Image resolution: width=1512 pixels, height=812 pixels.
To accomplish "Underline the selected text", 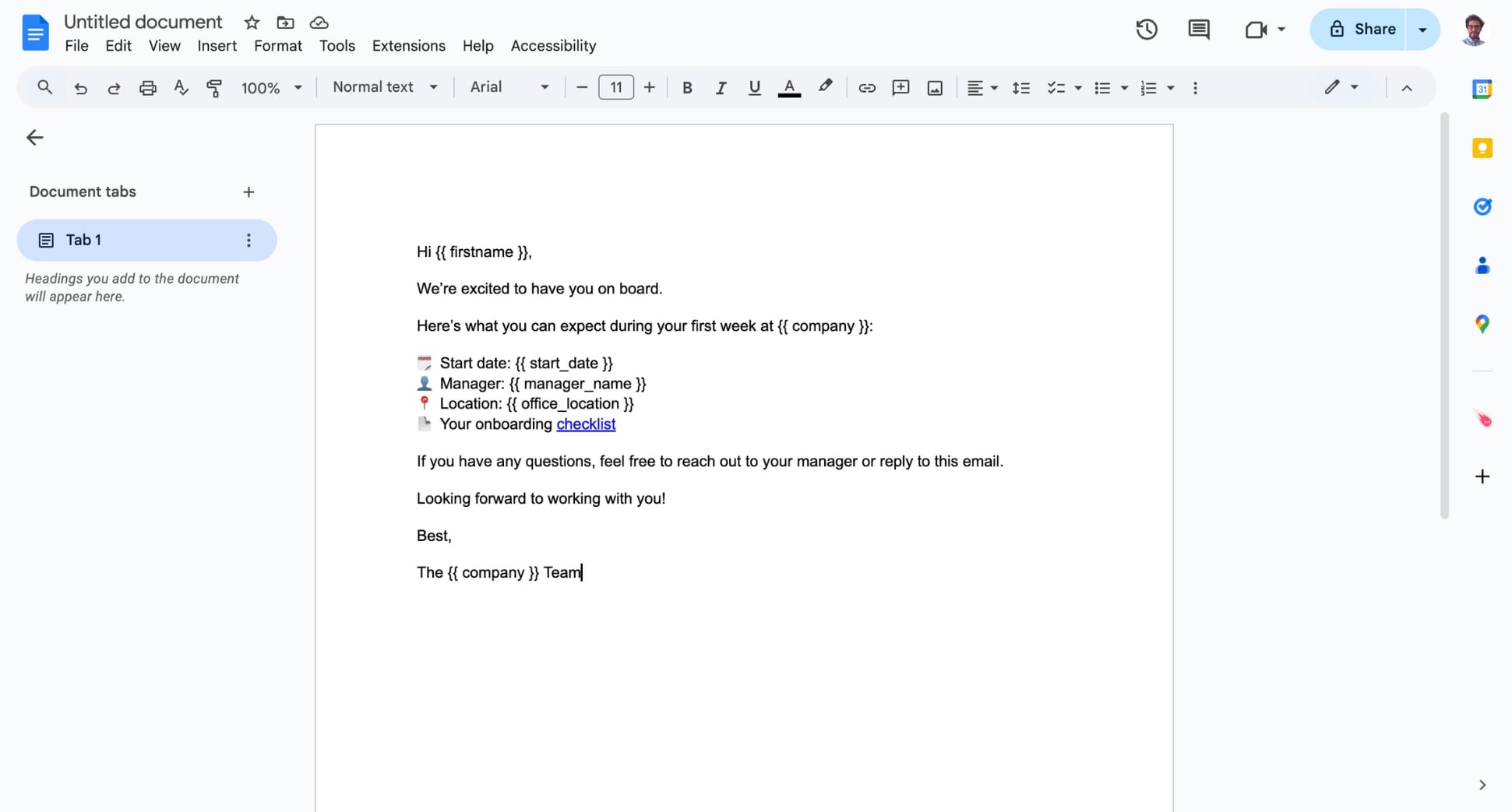I will point(753,87).
